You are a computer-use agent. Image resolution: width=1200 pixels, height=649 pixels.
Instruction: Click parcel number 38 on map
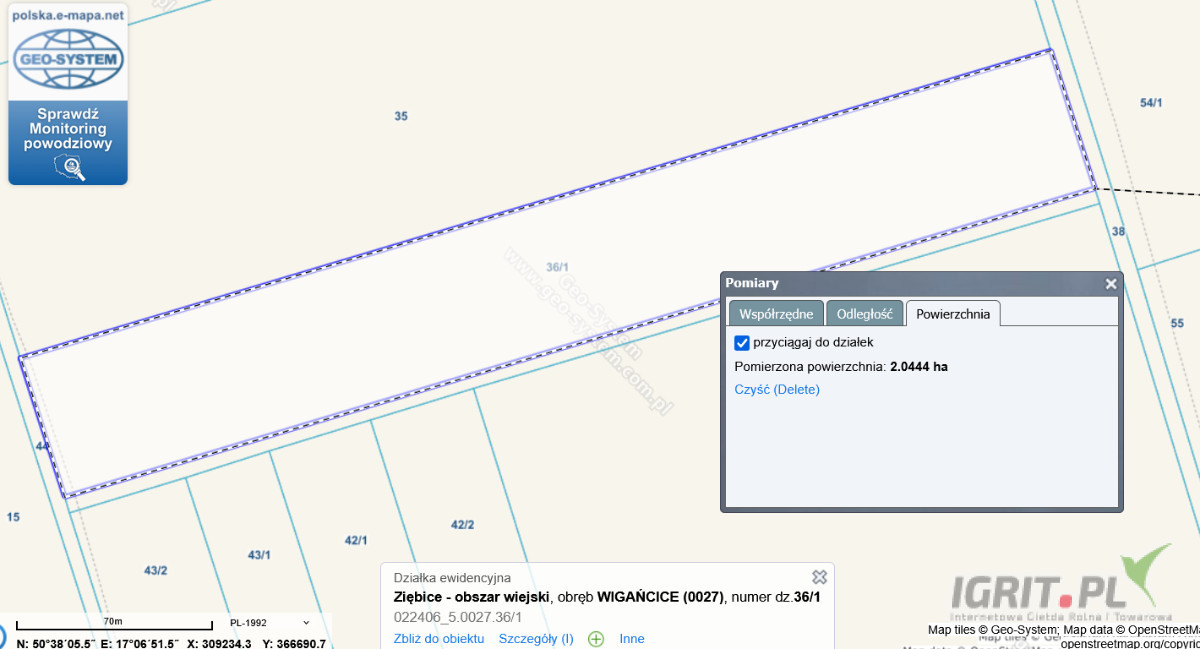(x=1119, y=231)
